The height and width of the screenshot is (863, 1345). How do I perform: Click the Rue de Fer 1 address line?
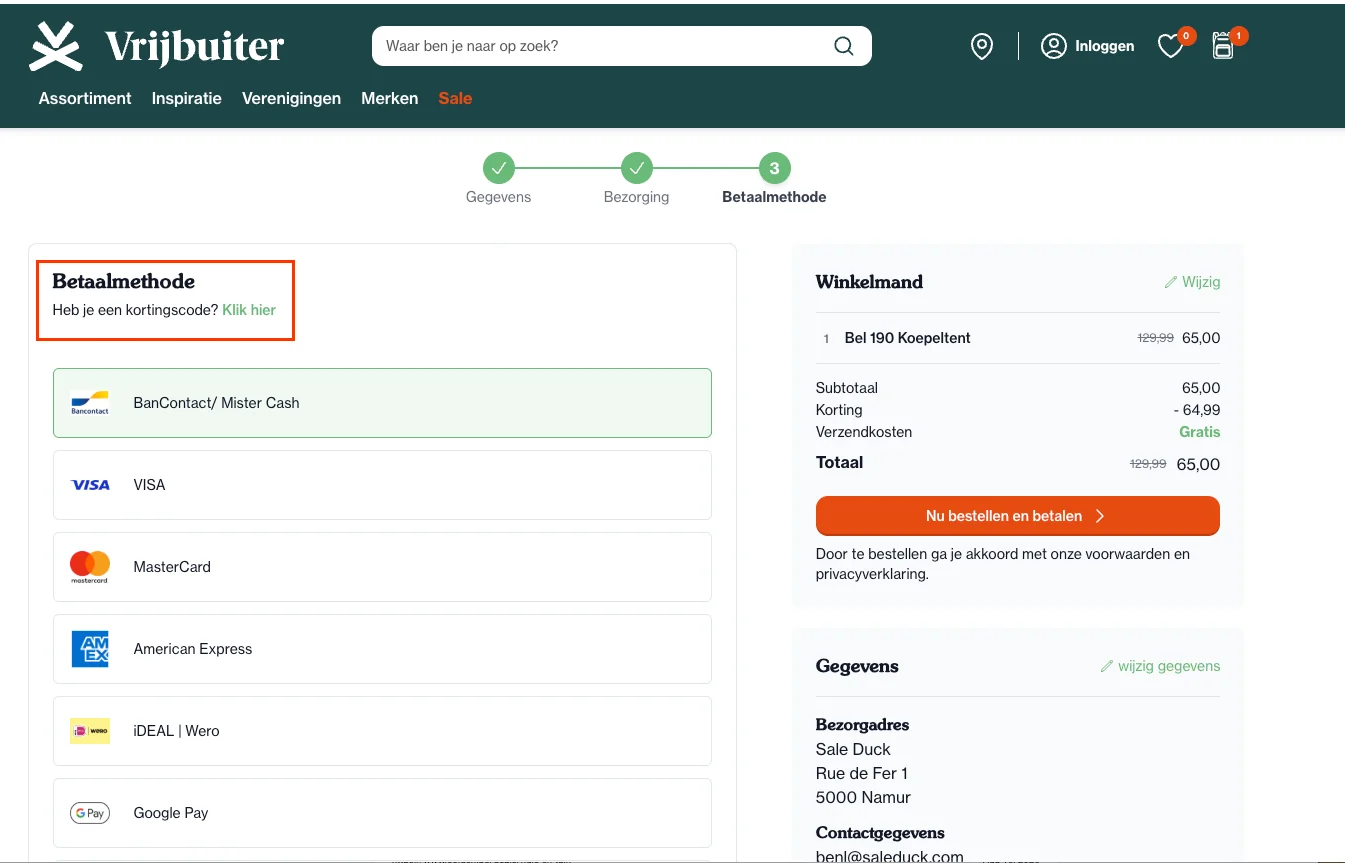862,773
